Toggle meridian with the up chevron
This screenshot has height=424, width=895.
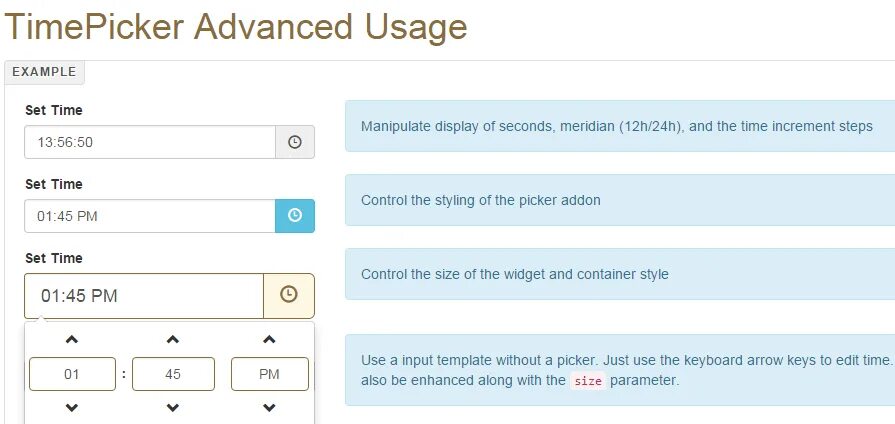click(x=269, y=340)
